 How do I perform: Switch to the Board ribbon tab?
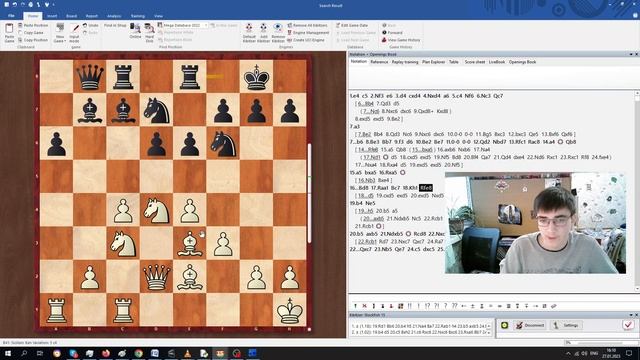(x=71, y=16)
